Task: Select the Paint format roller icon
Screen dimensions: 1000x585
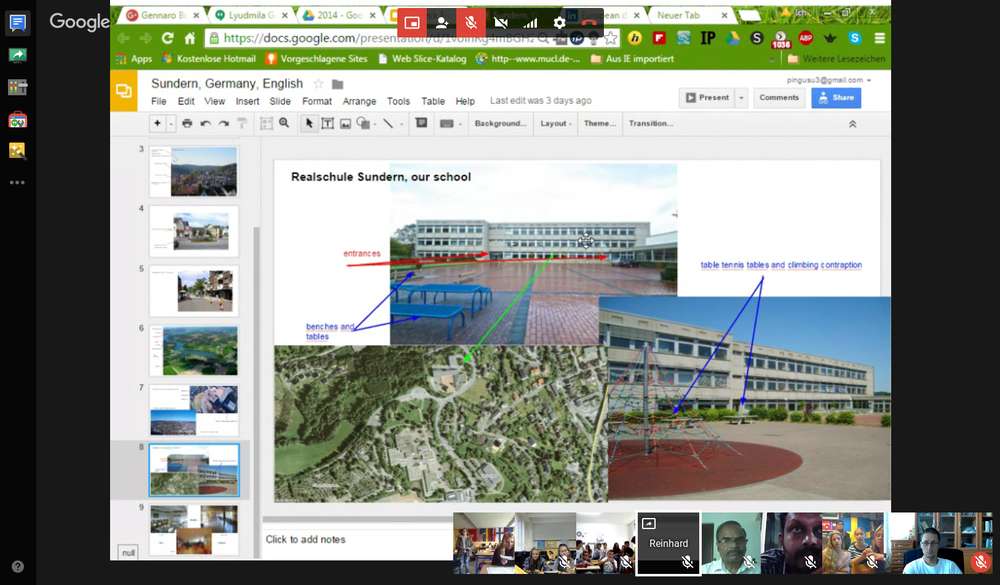Action: coord(242,124)
